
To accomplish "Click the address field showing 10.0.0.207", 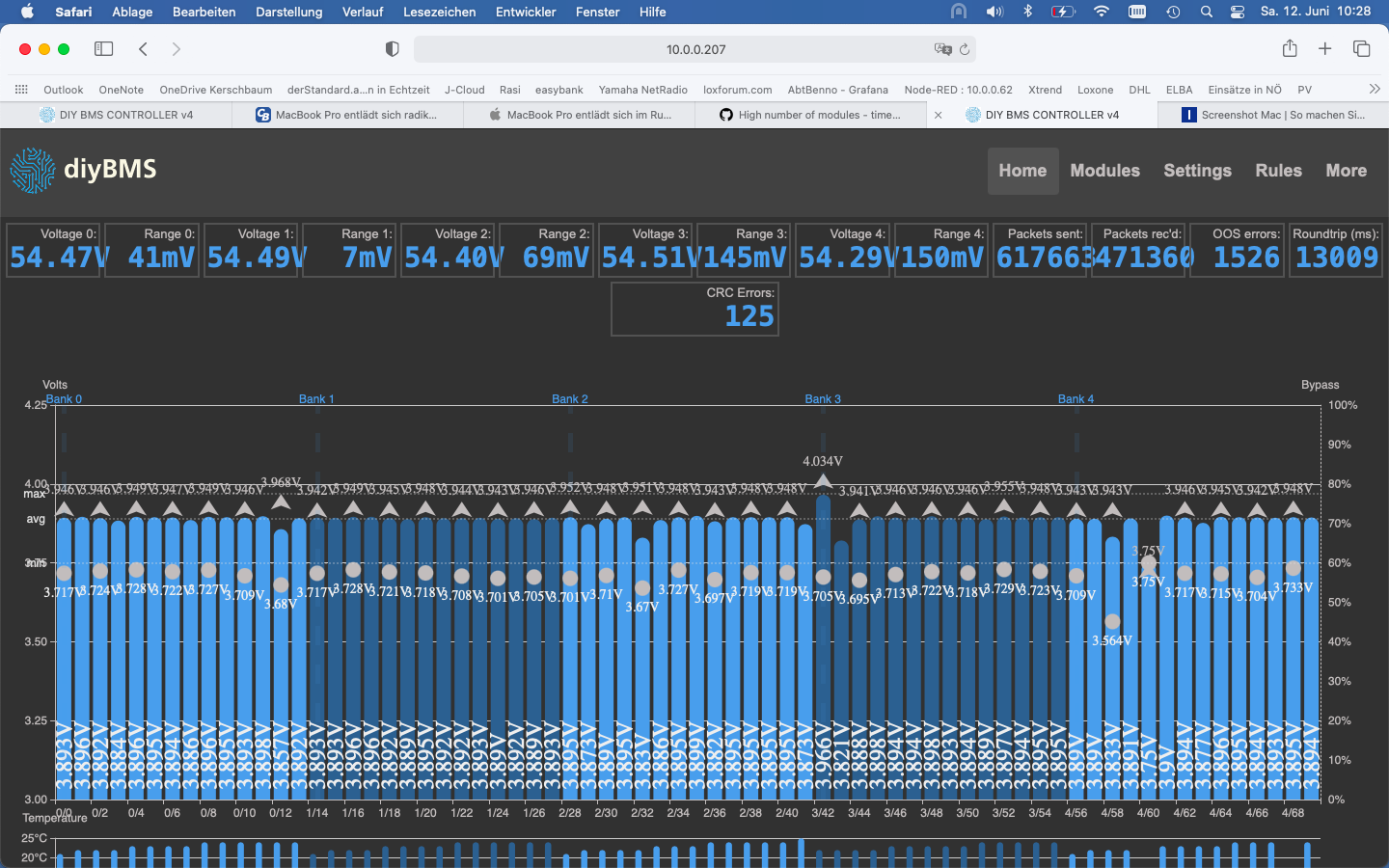I will tap(695, 49).
